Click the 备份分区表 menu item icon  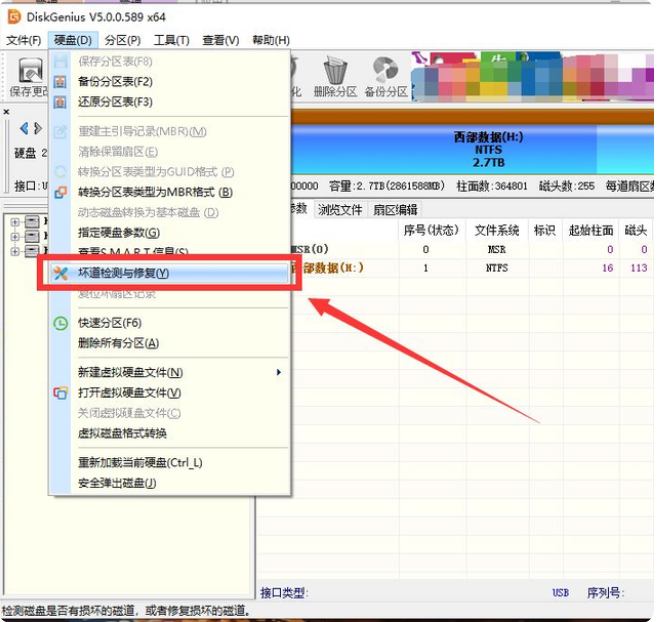pos(60,81)
